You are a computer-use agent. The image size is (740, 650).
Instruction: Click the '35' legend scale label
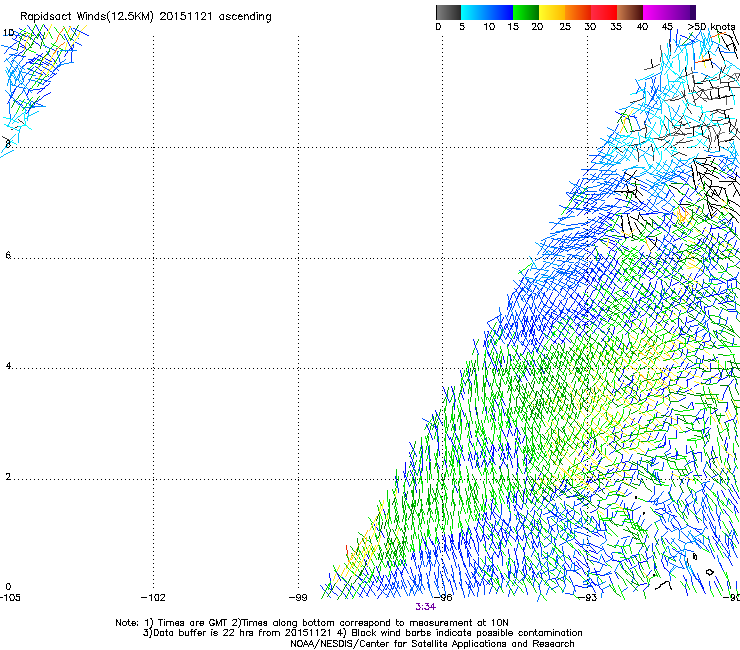(x=616, y=26)
